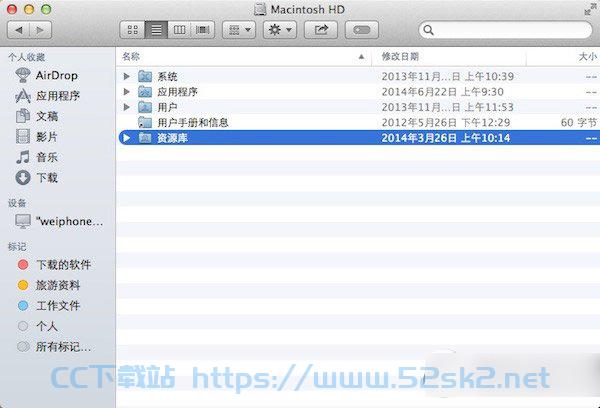This screenshot has height=408, width=600.
Task: Switch to Cover Flow view
Action: pos(203,30)
